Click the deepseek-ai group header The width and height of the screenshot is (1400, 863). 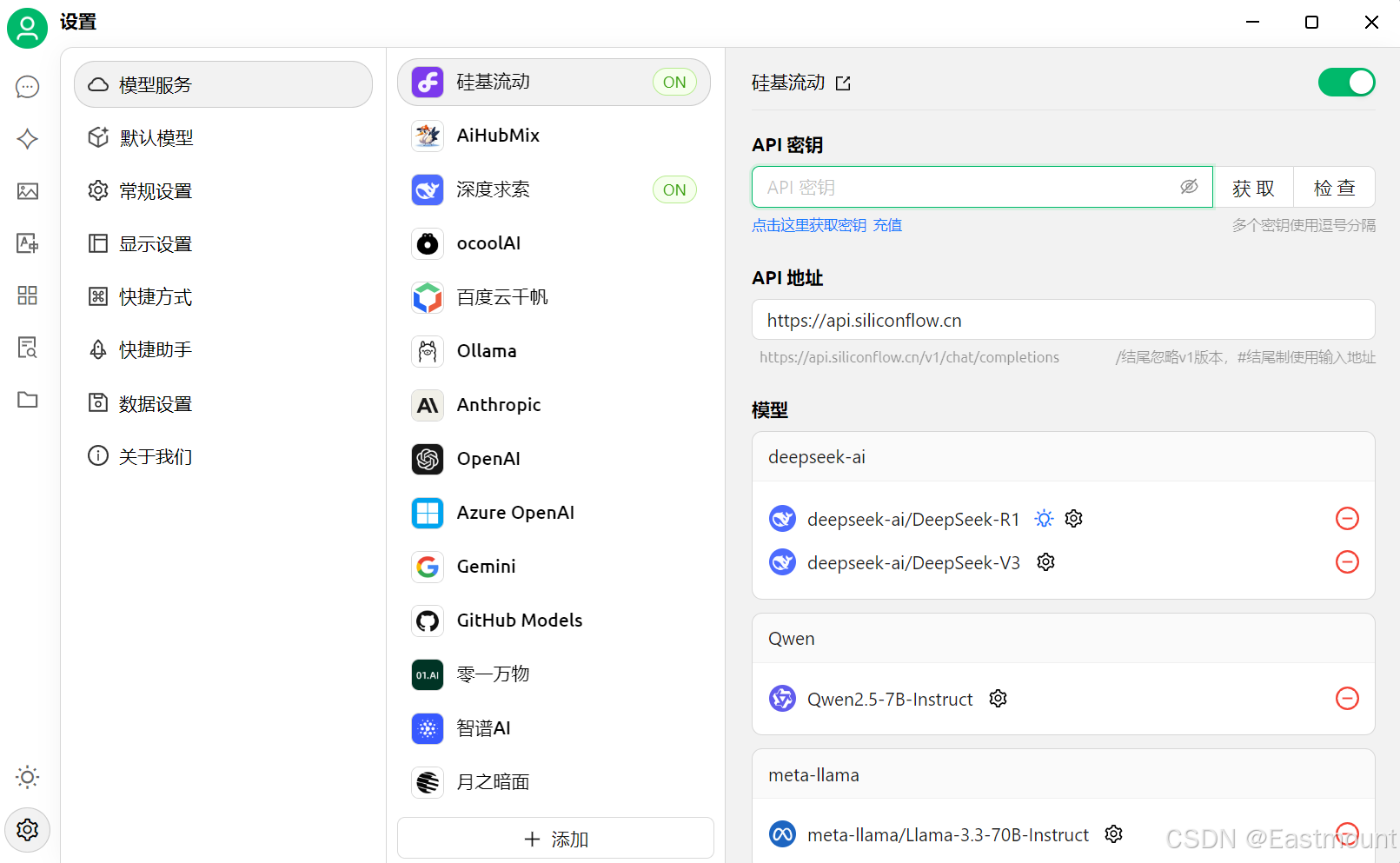tap(1063, 457)
